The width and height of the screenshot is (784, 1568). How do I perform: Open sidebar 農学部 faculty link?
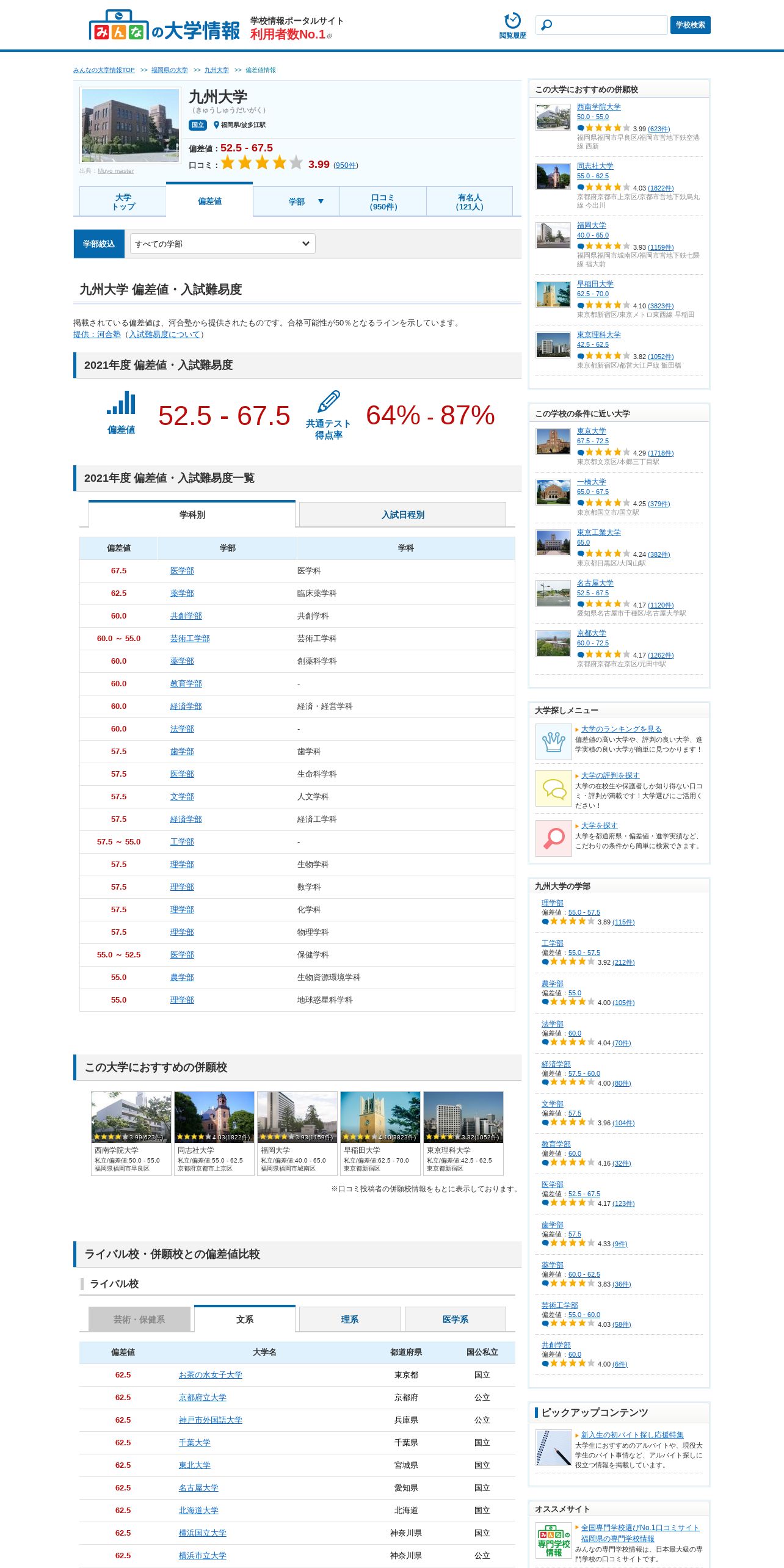click(552, 983)
